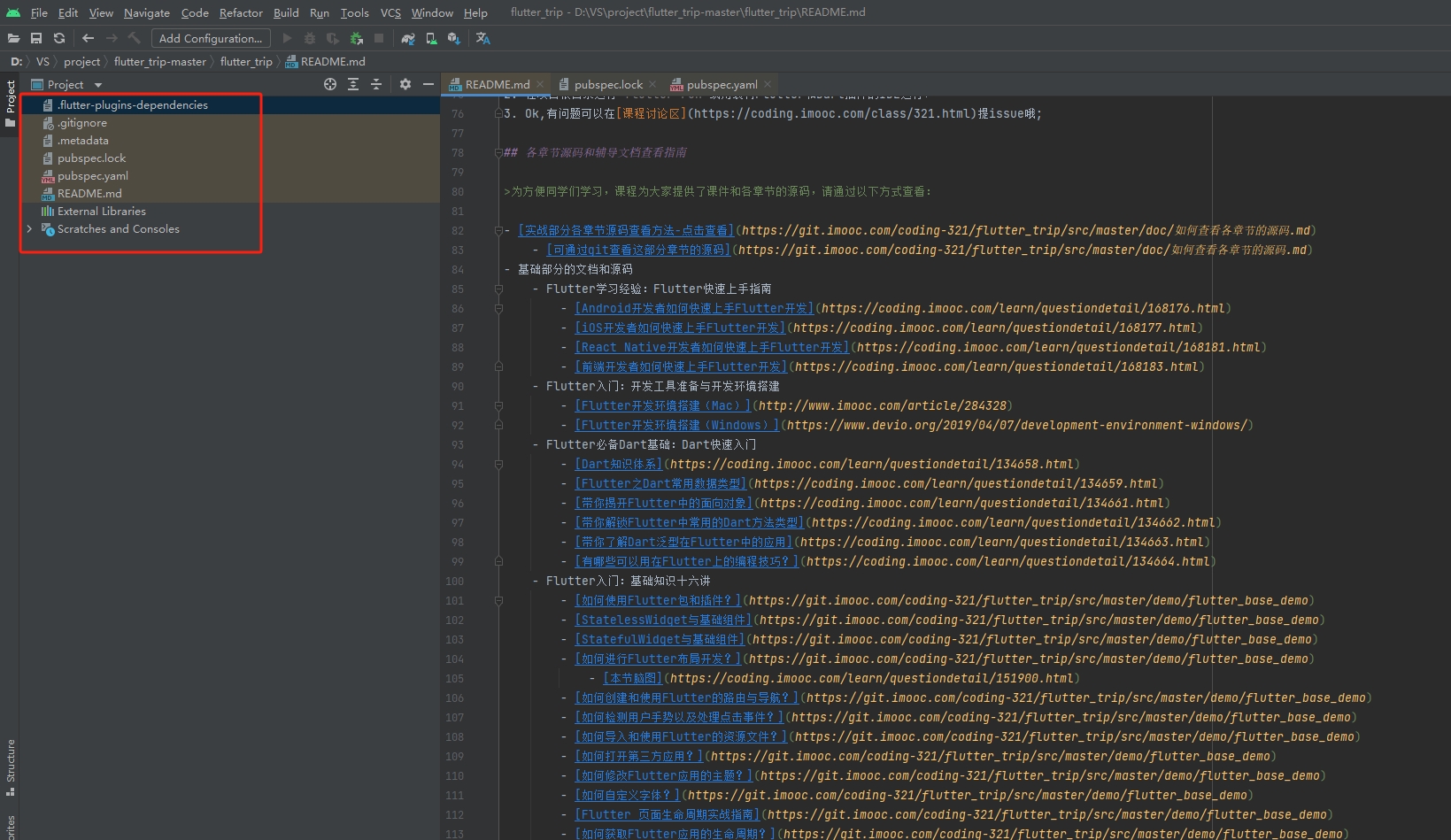This screenshot has height=840, width=1451.
Task: Collapse fold marker at line 85
Action: [x=498, y=289]
